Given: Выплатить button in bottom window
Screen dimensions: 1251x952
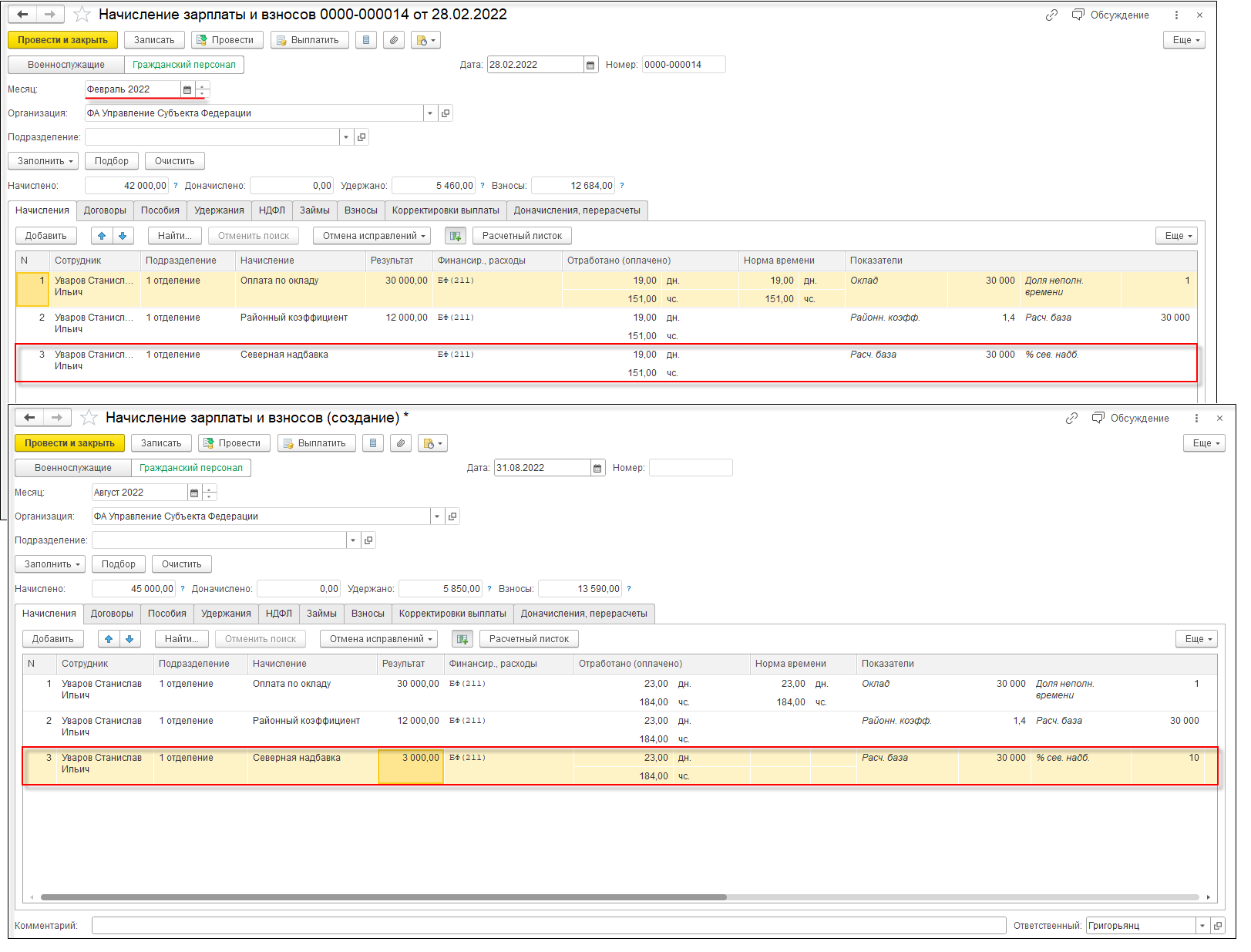Looking at the screenshot, I should tap(317, 443).
